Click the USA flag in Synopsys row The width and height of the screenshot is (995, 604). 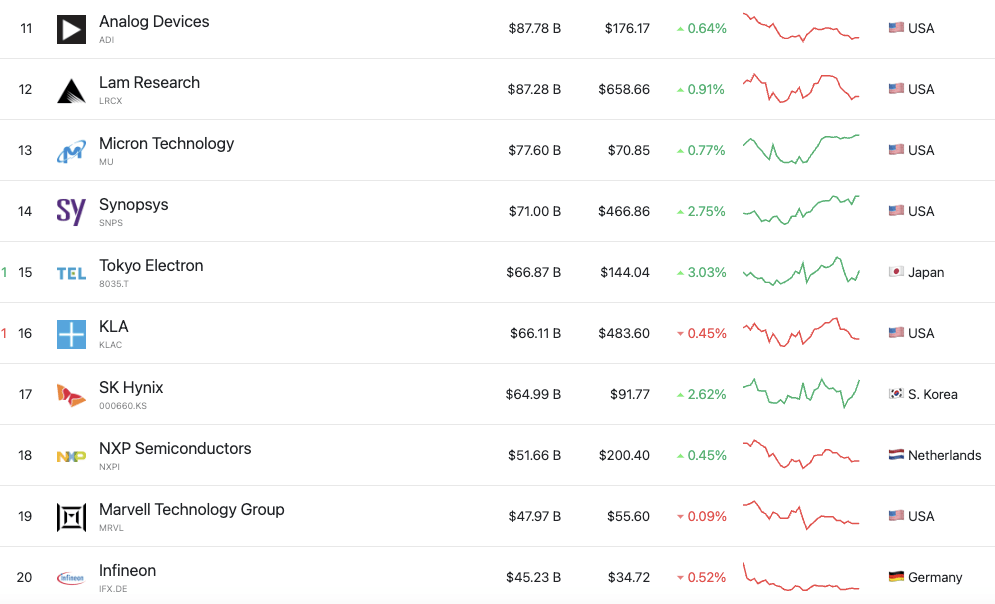896,210
